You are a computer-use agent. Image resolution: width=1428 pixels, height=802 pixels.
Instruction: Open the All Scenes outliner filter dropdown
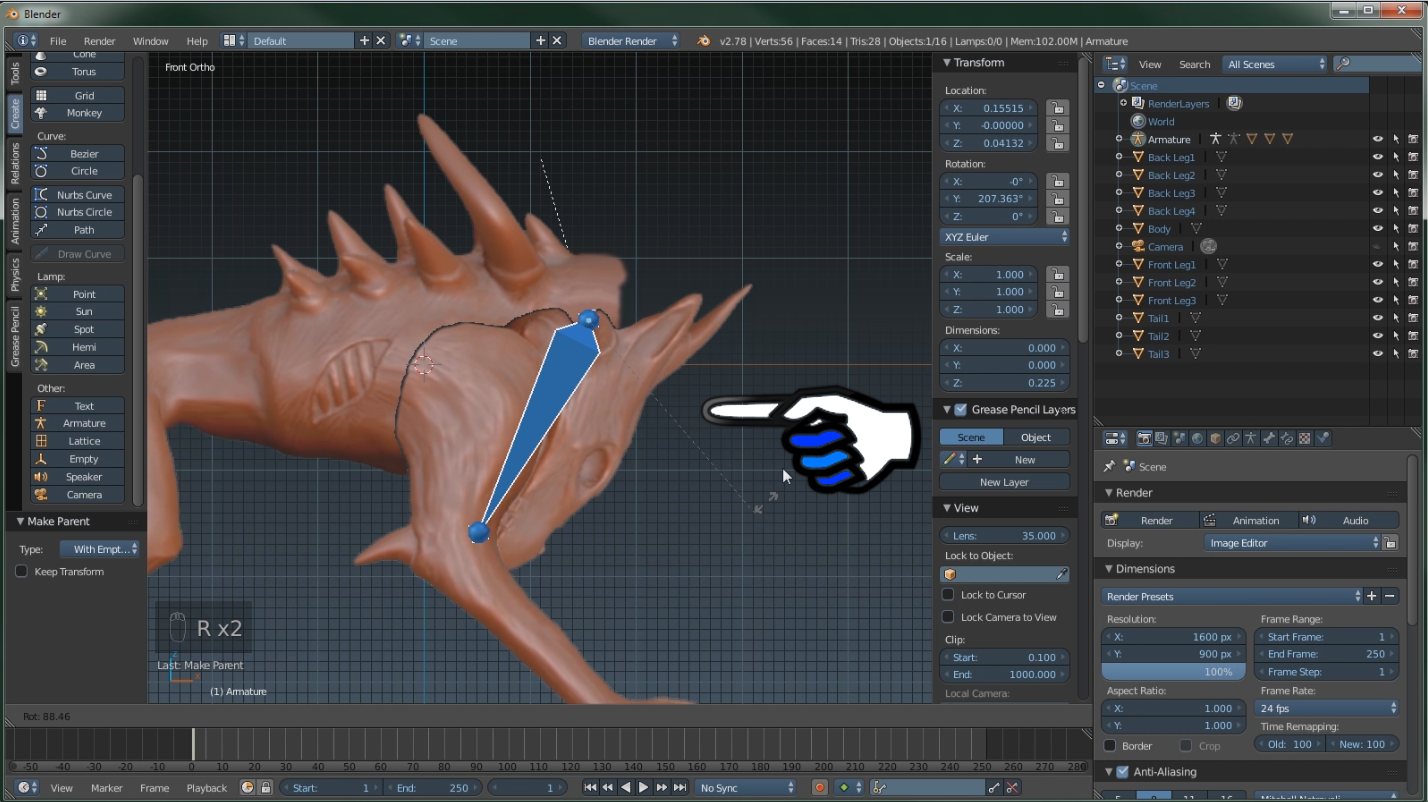[1275, 64]
